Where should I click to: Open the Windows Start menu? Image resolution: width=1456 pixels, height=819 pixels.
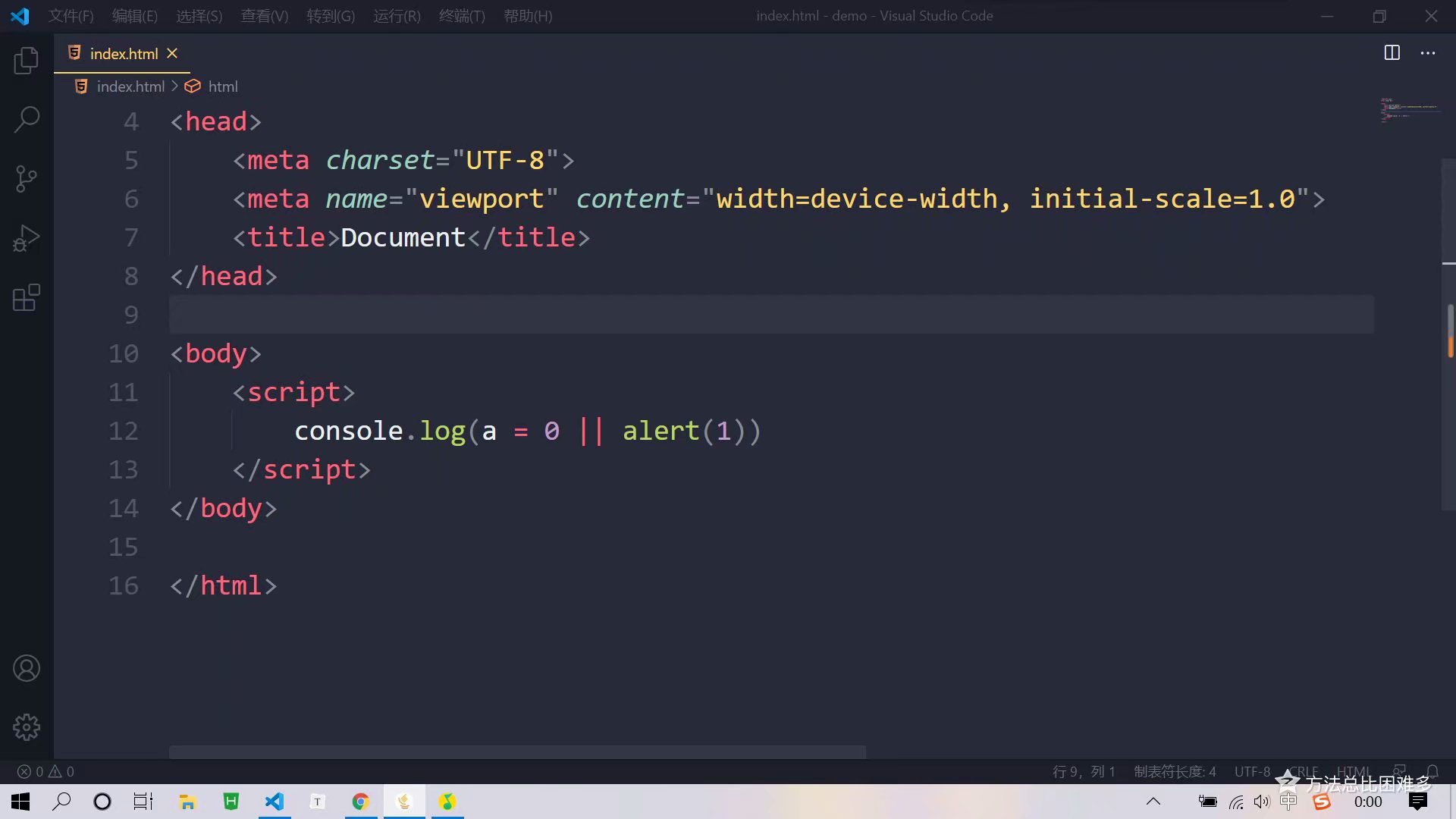click(20, 802)
